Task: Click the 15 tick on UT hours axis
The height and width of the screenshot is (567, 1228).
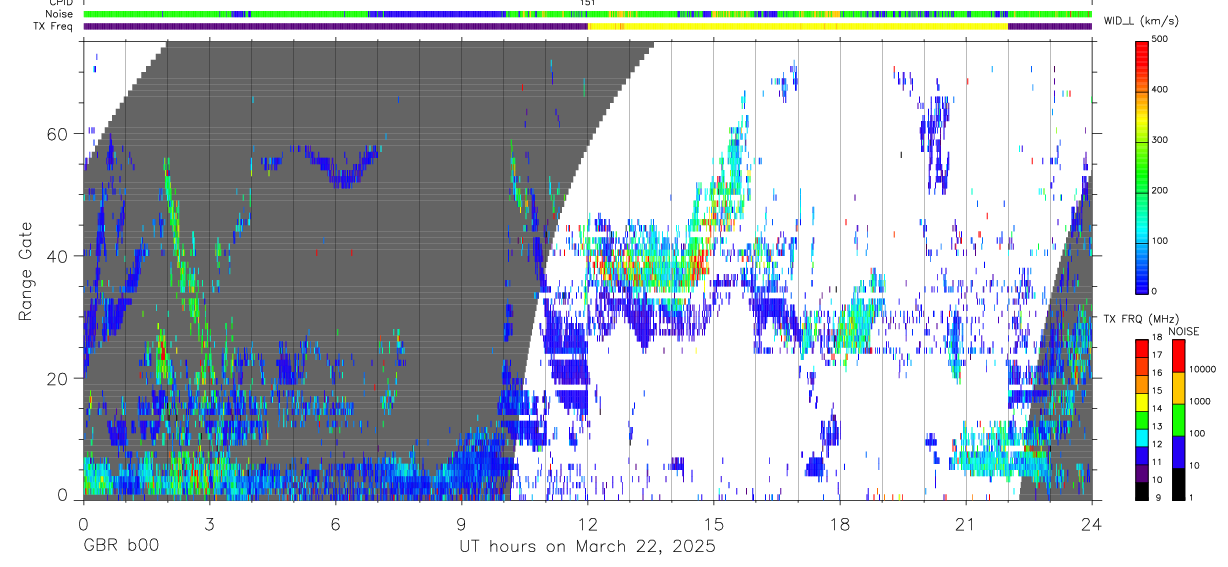Action: coord(713,524)
